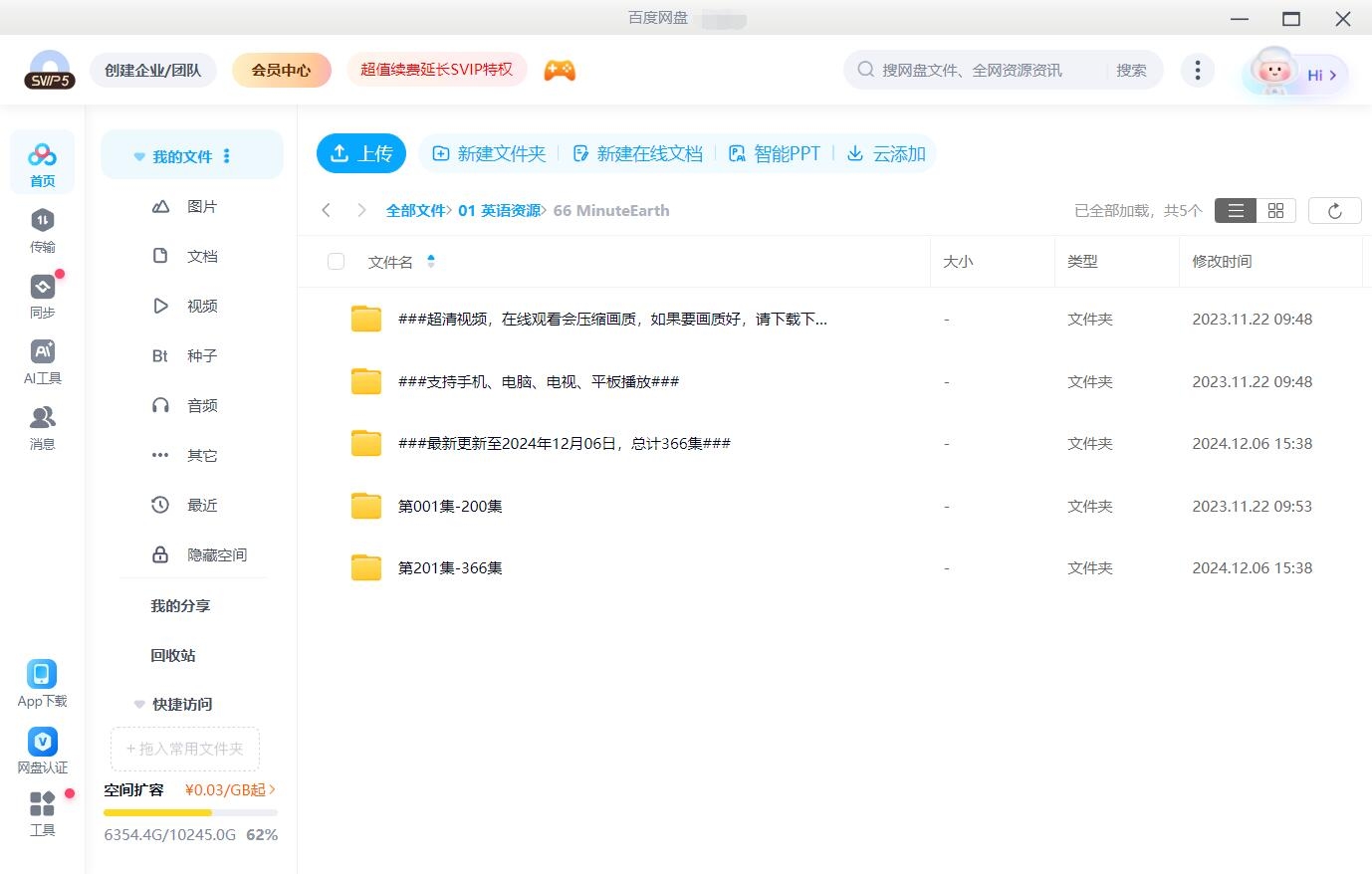Screen dimensions: 1372x874
Task: Select folder 第001集-200集
Action: [450, 506]
